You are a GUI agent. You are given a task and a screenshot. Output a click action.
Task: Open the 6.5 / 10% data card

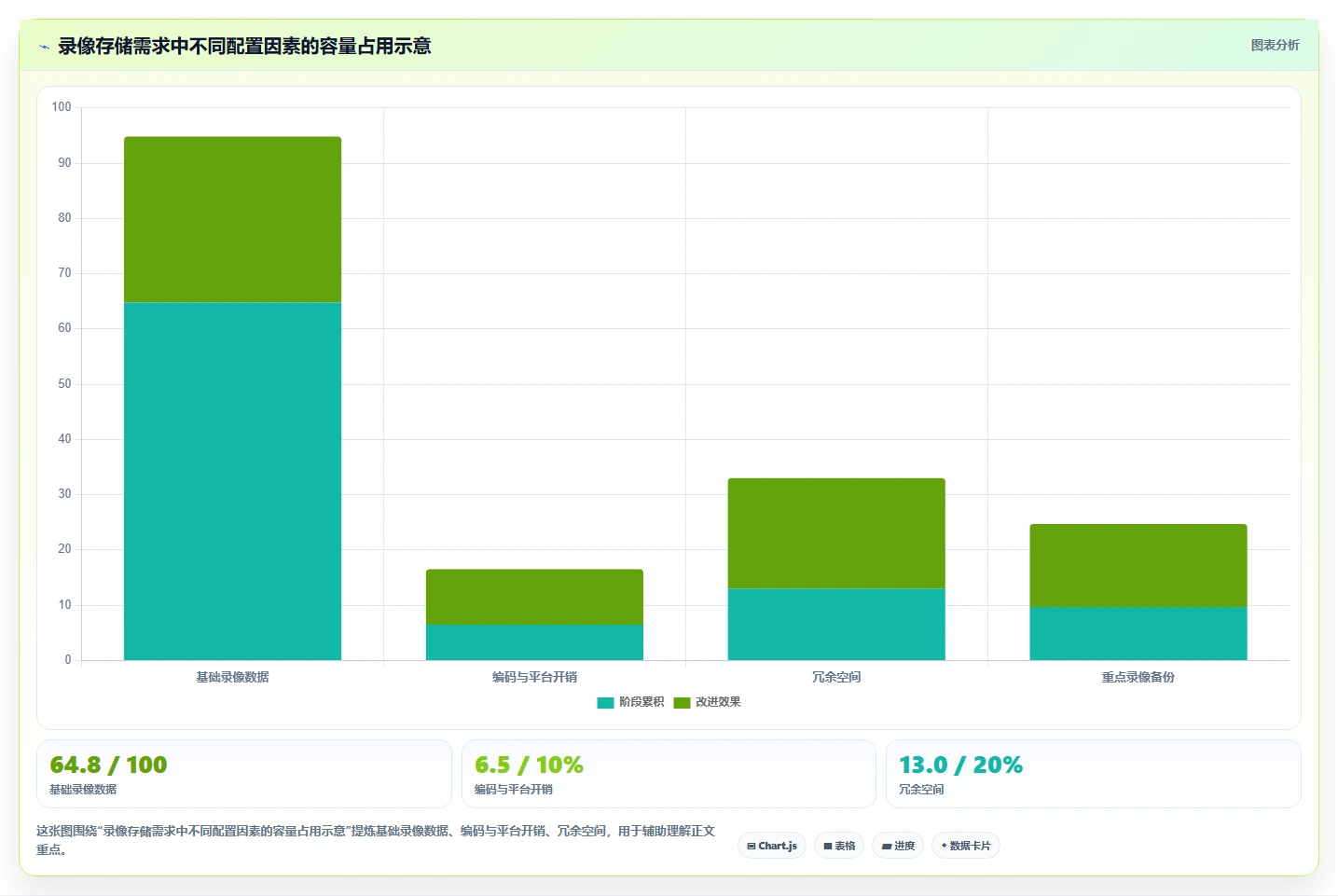point(669,774)
